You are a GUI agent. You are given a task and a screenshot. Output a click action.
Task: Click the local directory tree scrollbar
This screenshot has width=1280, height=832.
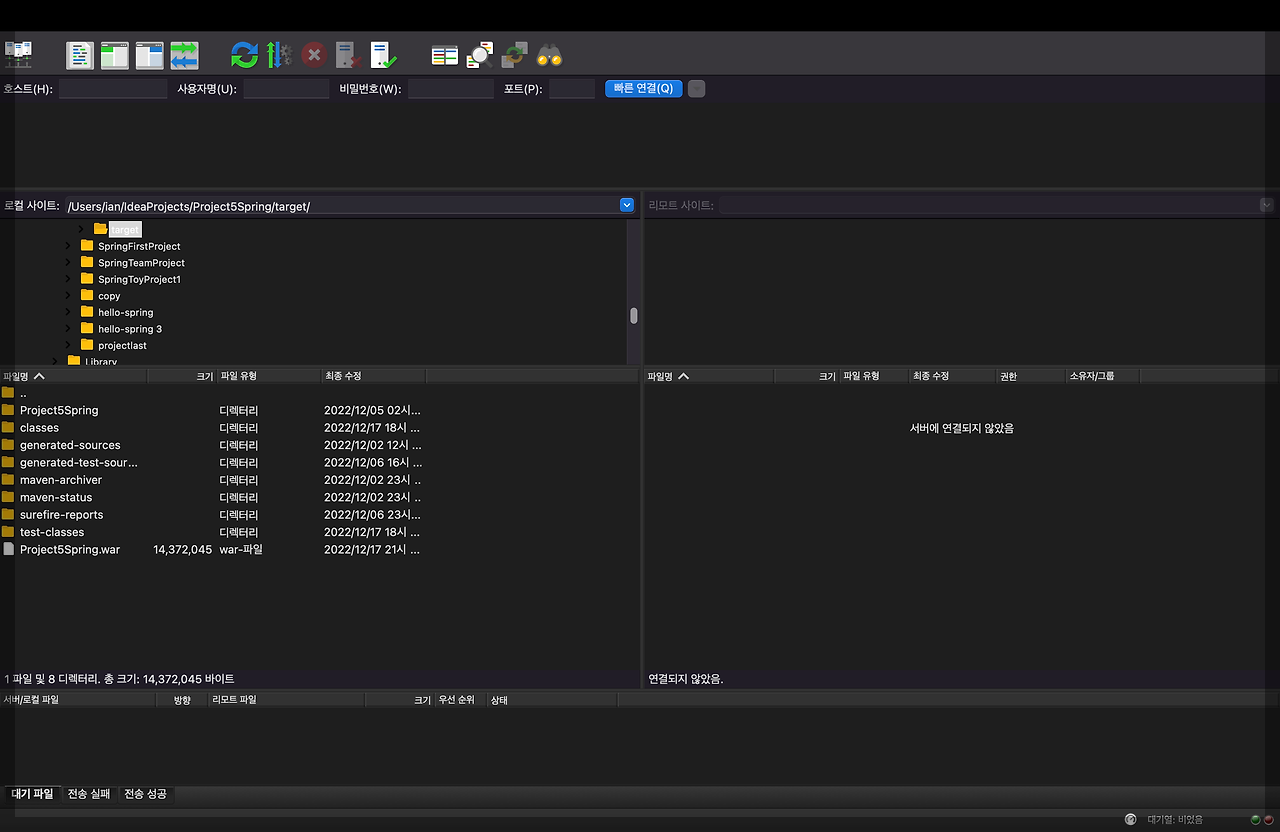point(633,316)
